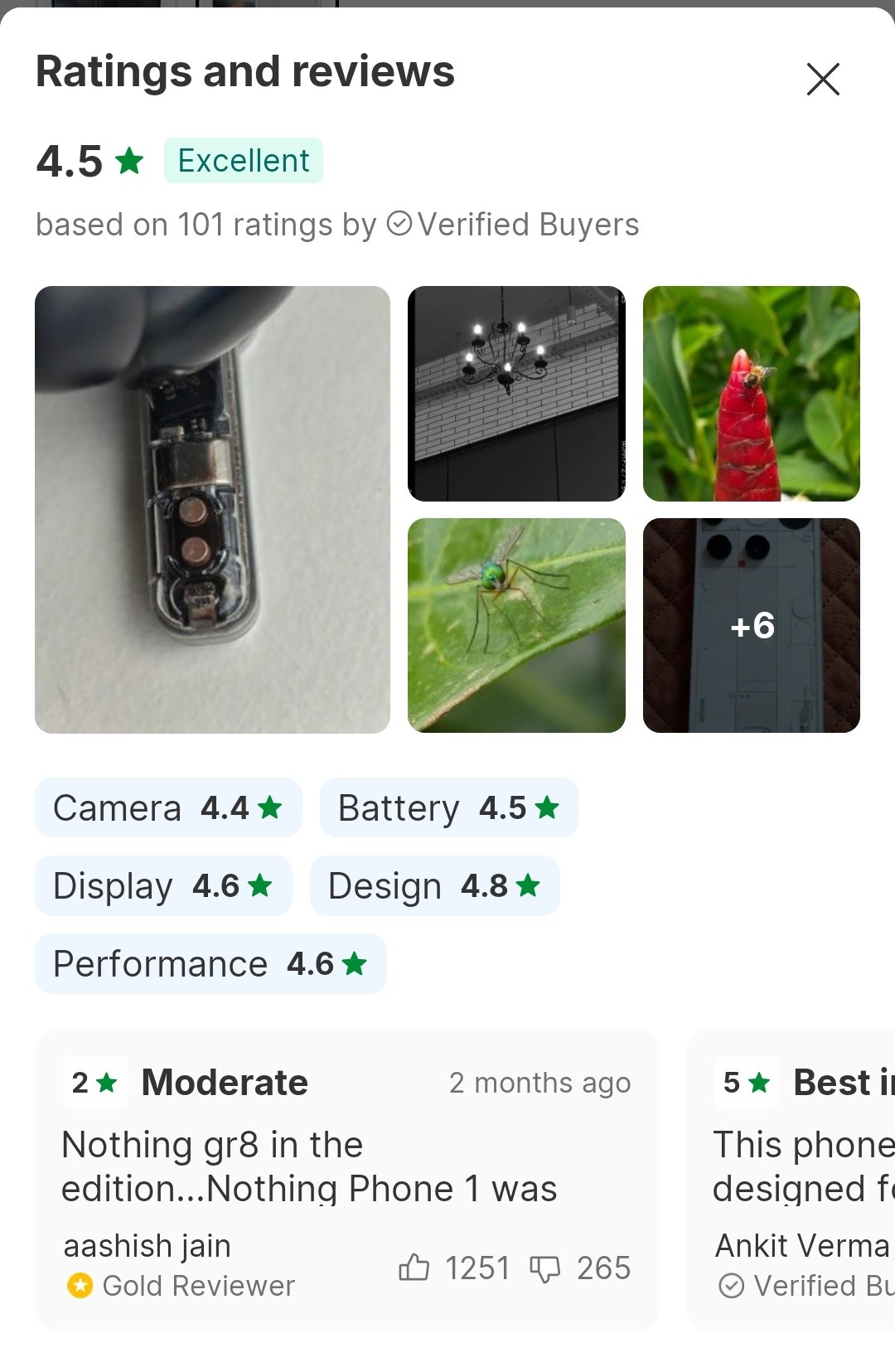Close the Ratings and reviews panel
This screenshot has width=895, height=1372.
[x=823, y=80]
